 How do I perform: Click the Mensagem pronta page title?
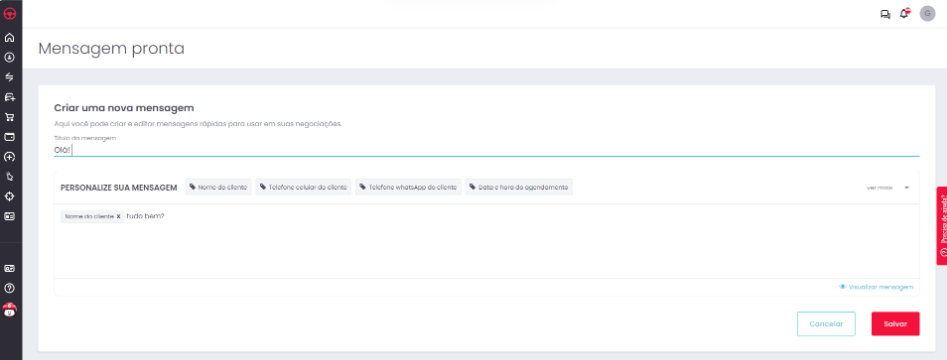[x=111, y=48]
